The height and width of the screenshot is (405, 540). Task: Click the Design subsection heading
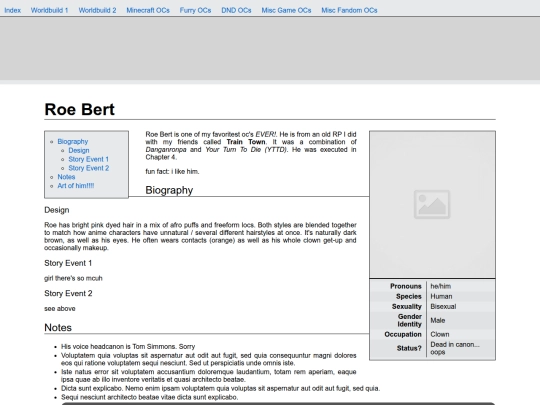point(57,210)
